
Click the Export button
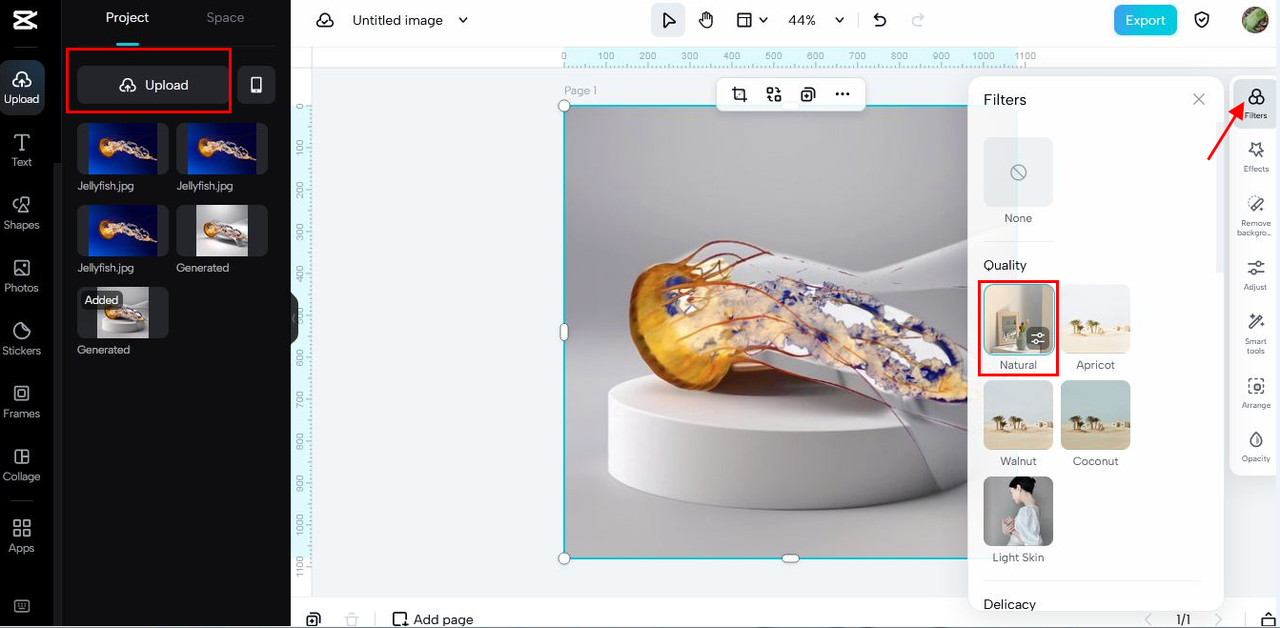1145,20
